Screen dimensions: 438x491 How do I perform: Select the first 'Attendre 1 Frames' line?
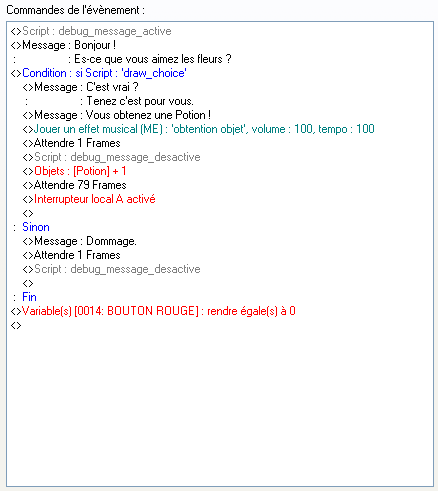click(x=71, y=143)
